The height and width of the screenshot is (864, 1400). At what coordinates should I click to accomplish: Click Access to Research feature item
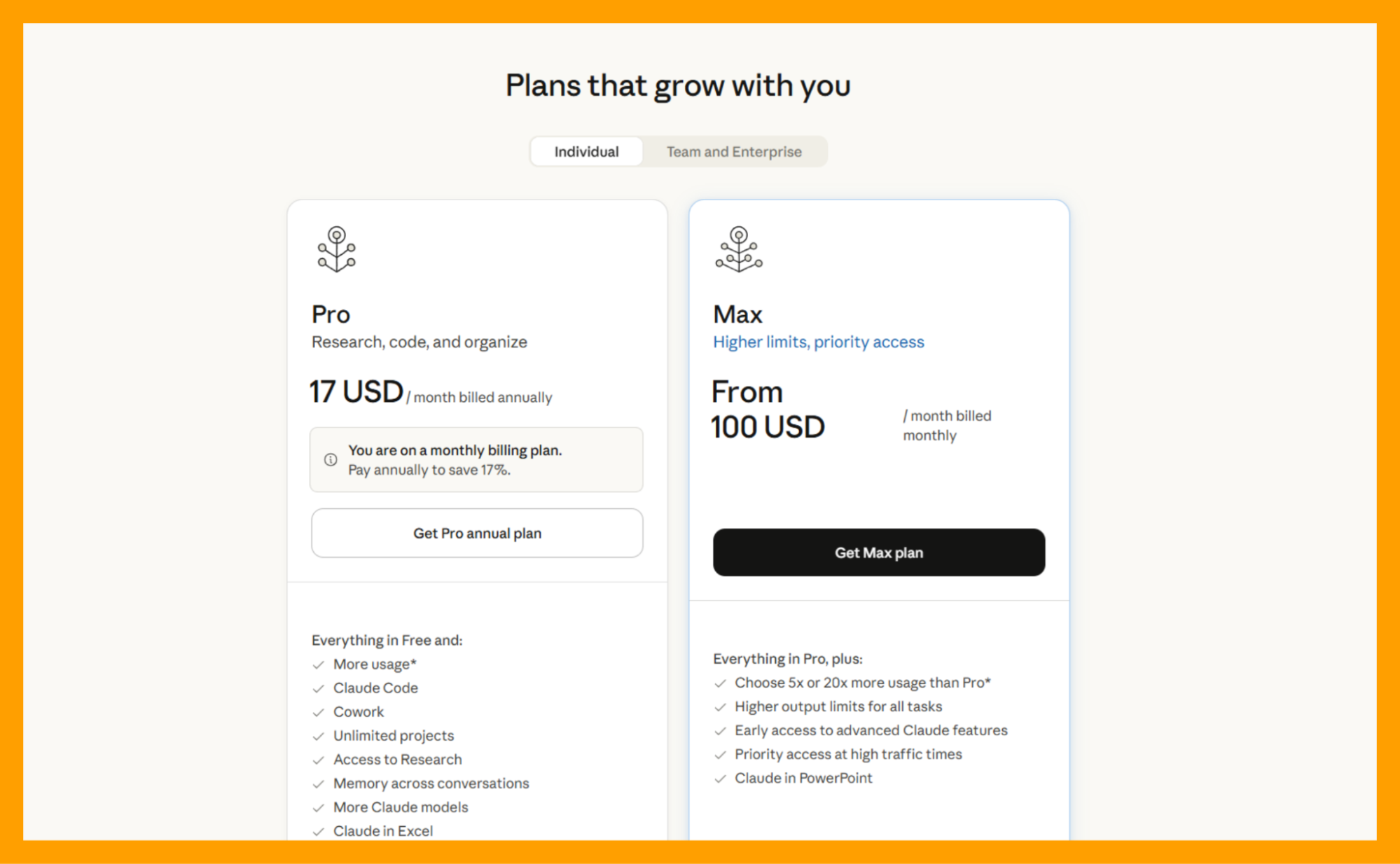397,760
